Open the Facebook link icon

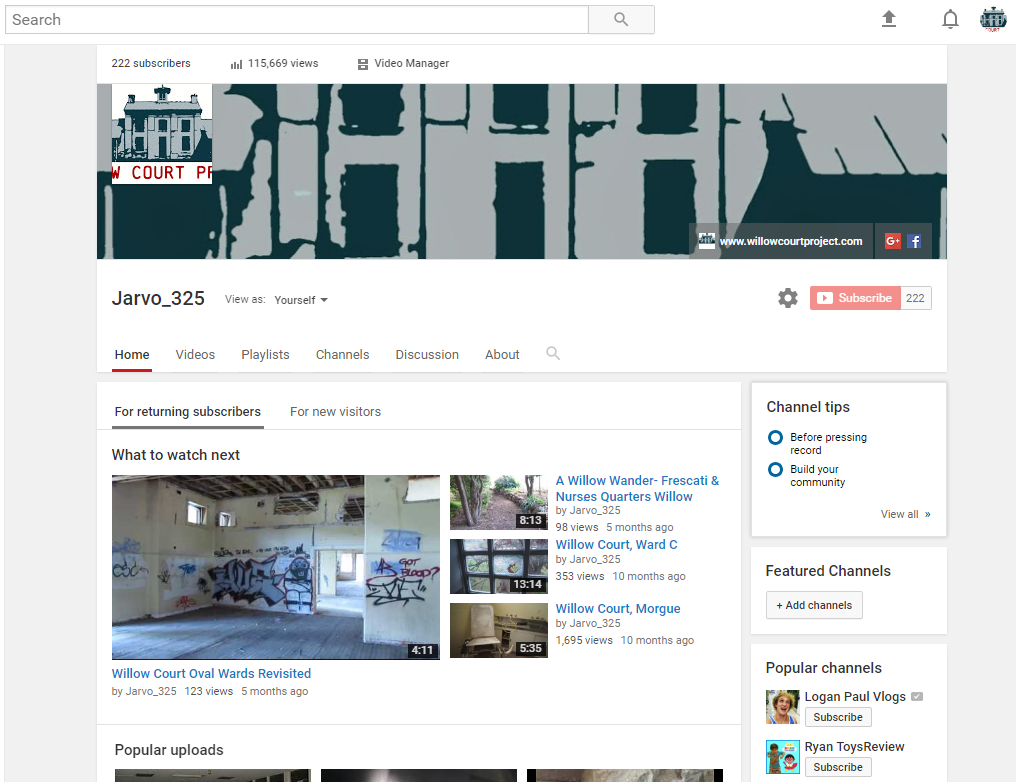tap(914, 241)
